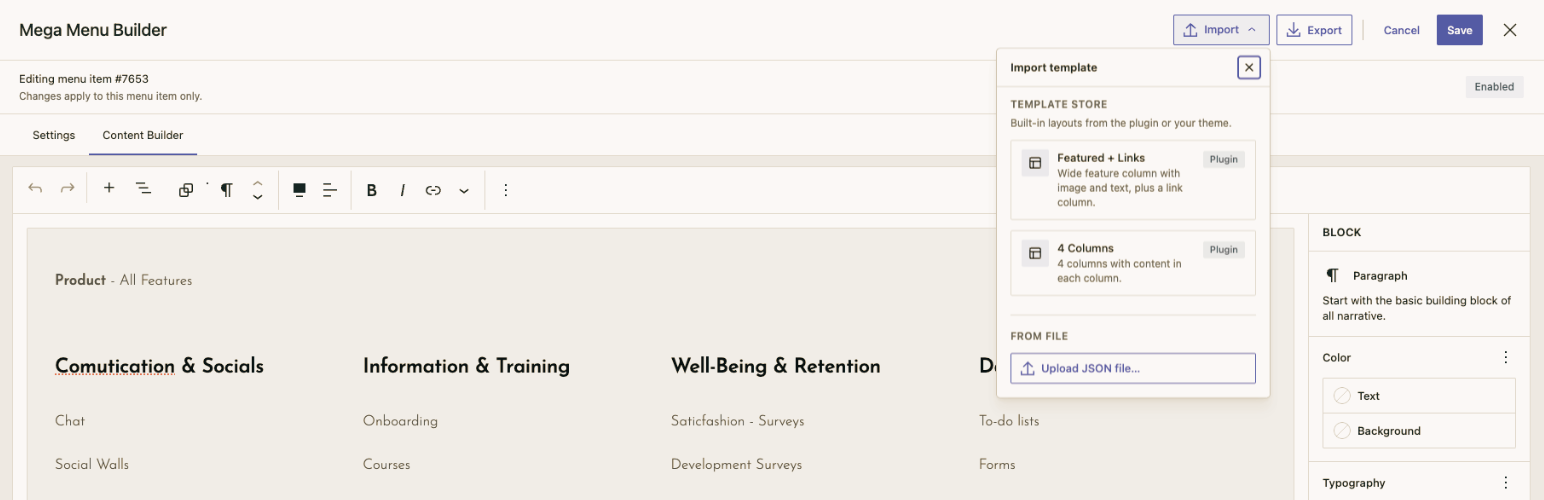Click the Export button
The height and width of the screenshot is (500, 1544).
coord(1314,30)
